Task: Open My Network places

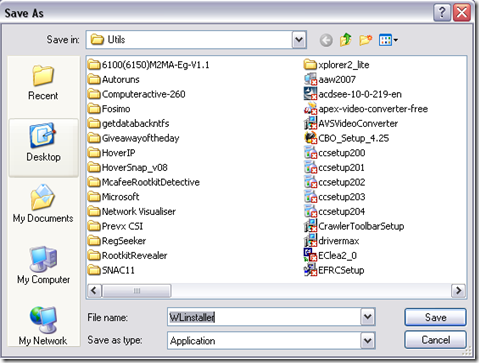Action: [43, 326]
